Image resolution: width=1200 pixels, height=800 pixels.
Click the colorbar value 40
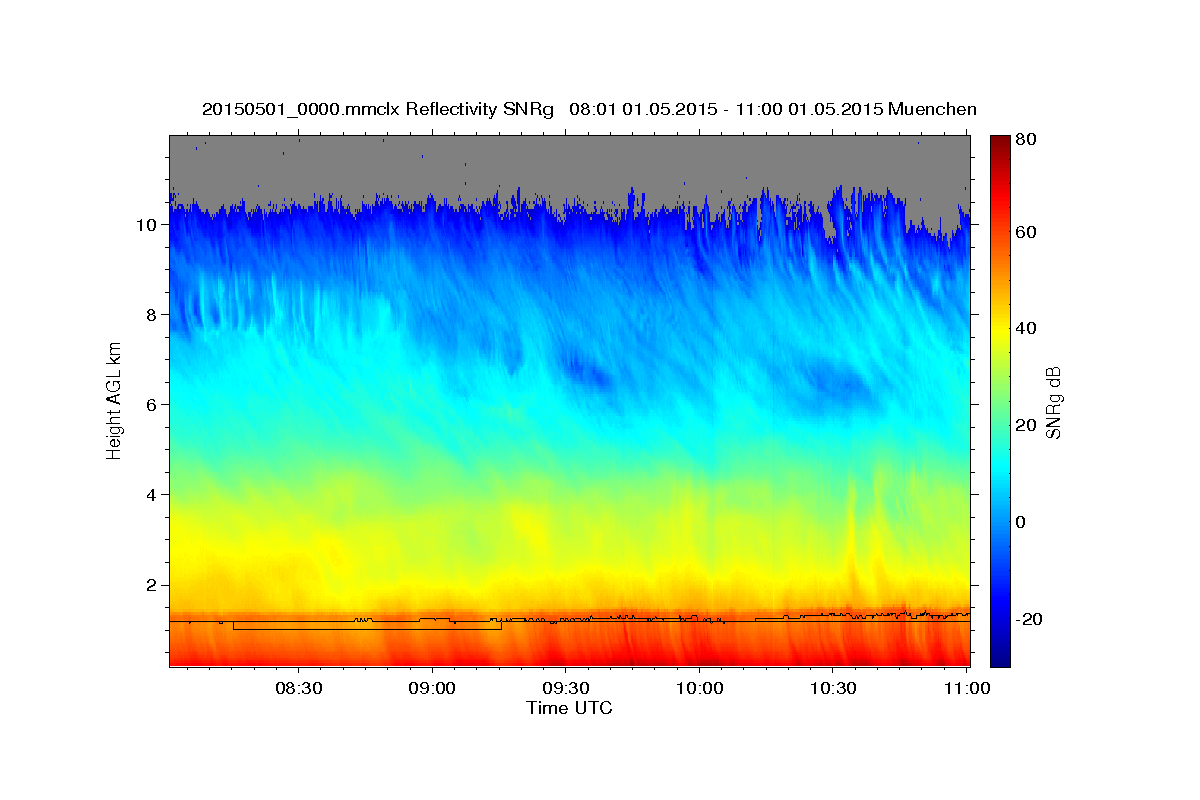[1027, 329]
